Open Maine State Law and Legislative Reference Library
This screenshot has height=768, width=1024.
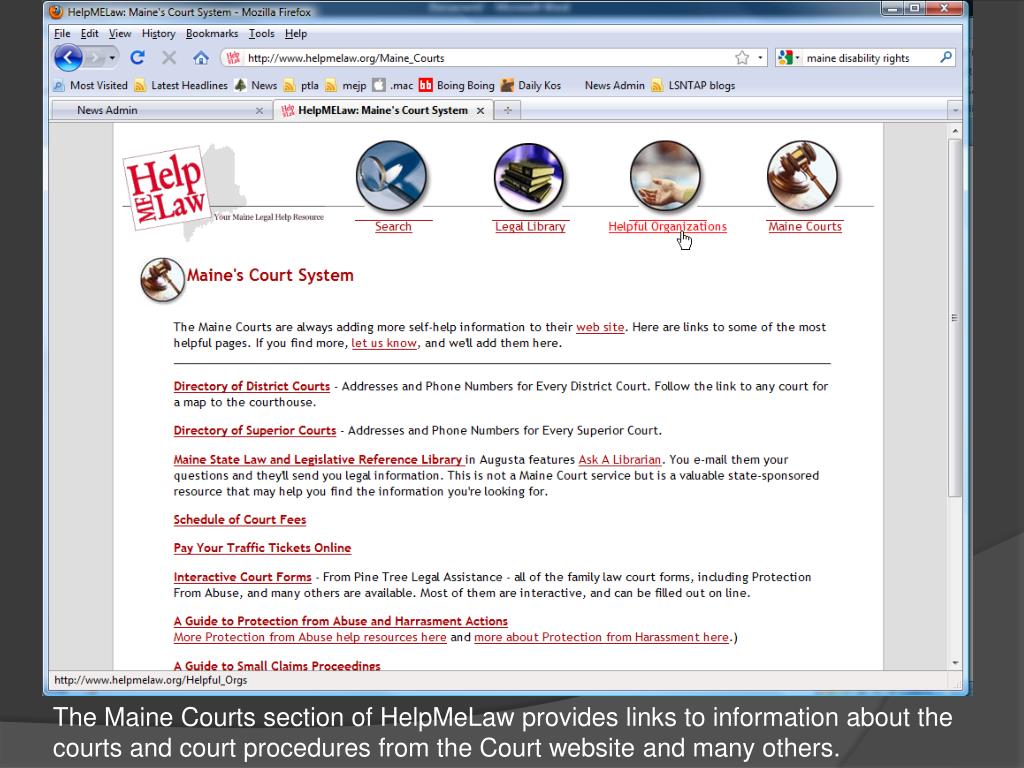click(317, 459)
